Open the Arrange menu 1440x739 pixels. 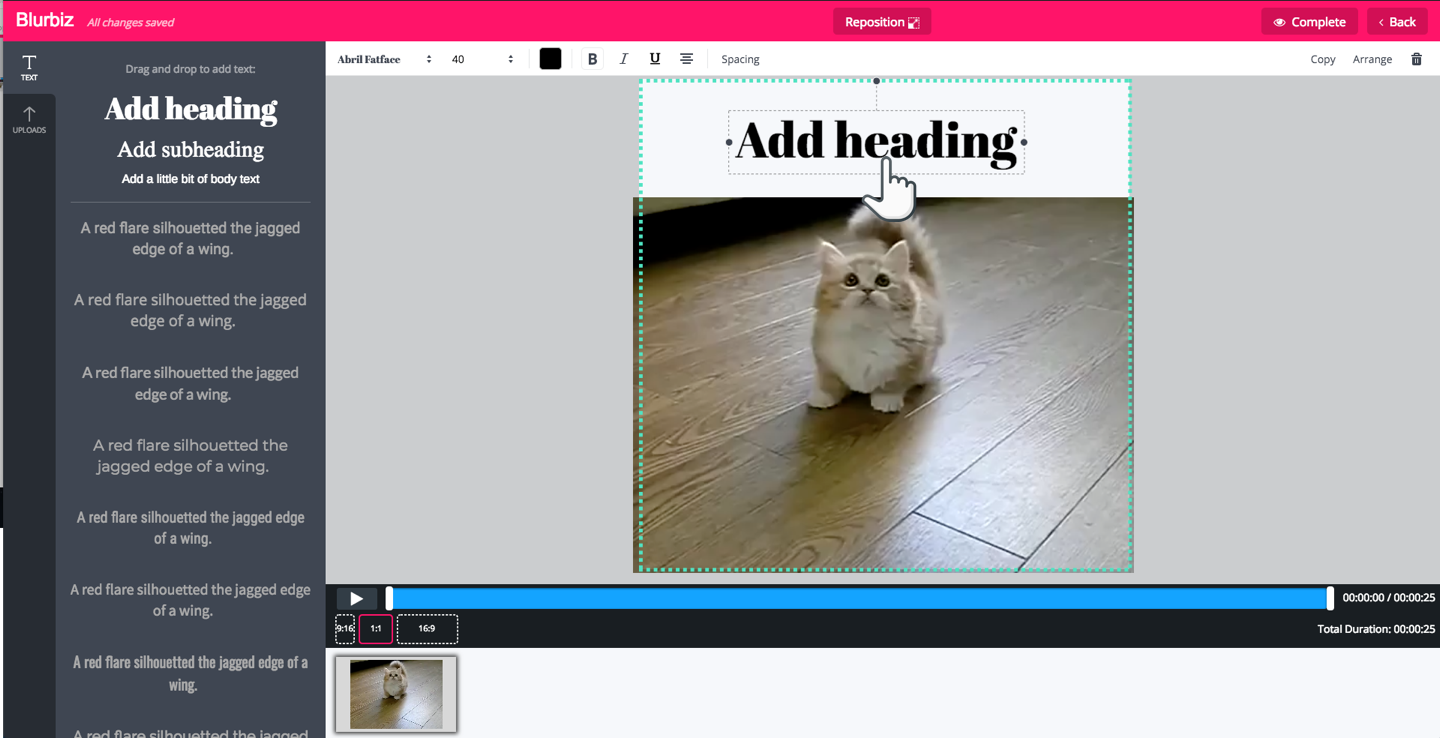tap(1372, 59)
